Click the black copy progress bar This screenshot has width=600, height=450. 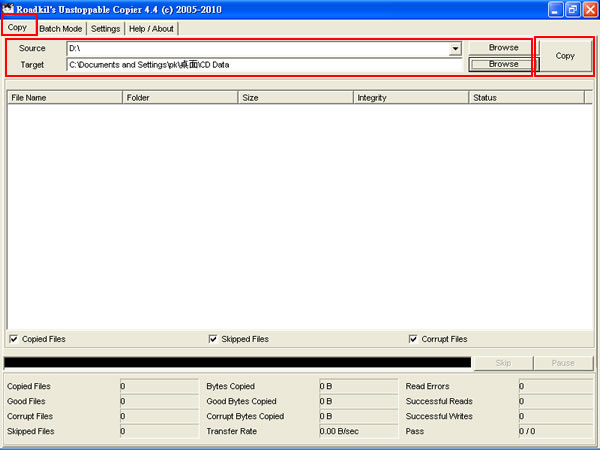237,362
